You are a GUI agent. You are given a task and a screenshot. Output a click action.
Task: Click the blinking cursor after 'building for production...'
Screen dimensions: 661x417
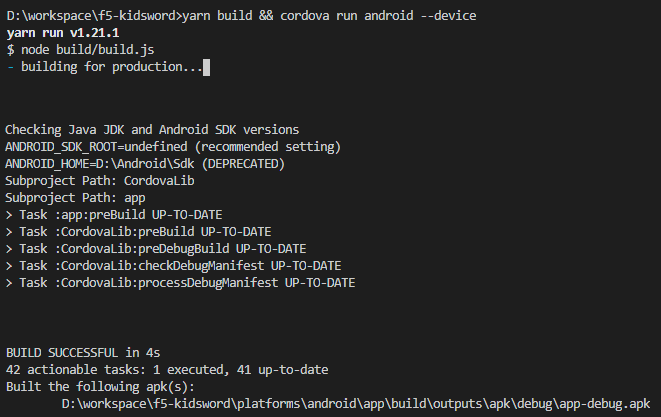pos(207,67)
